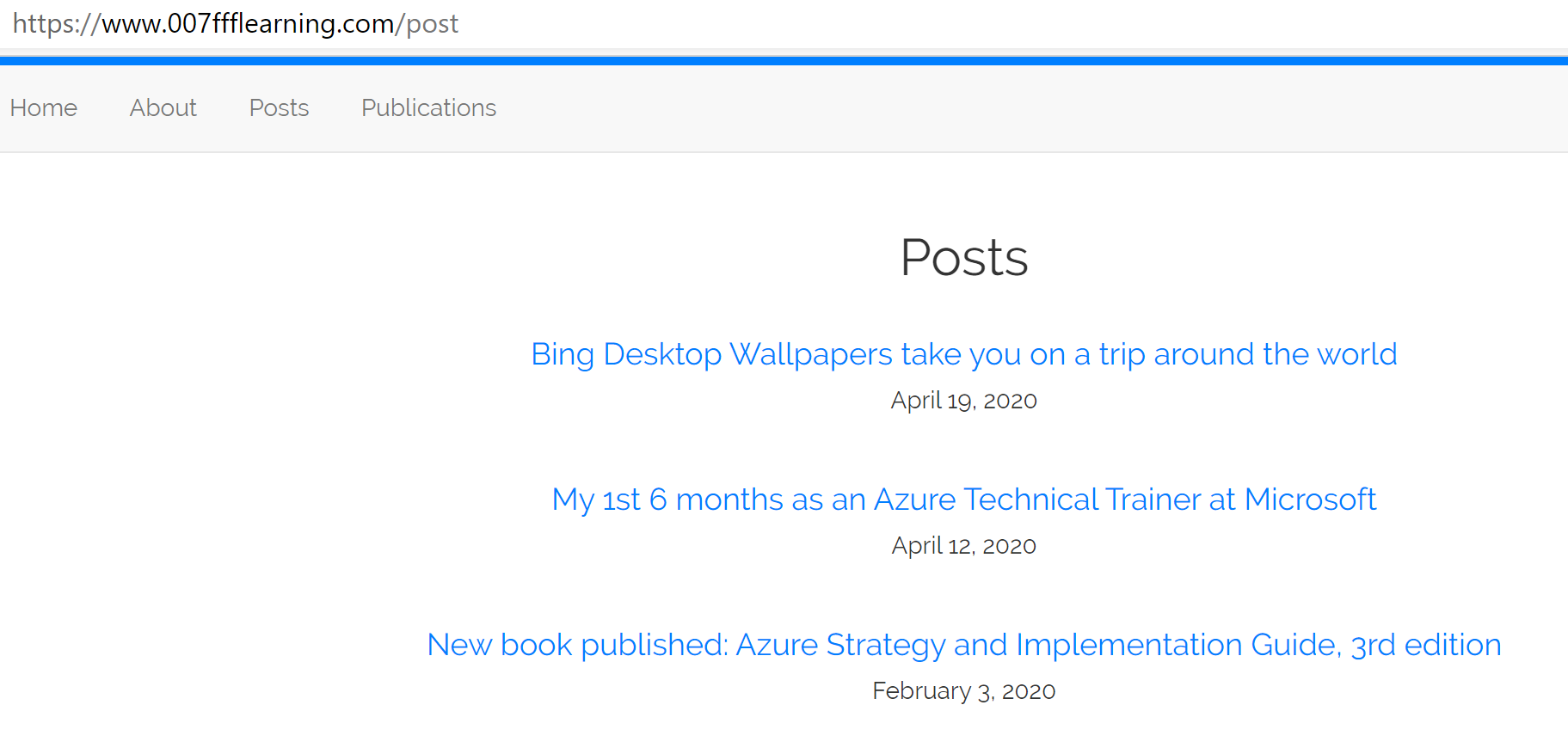Click the February 3, 2020 date
Viewport: 1568px width, 754px height.
coord(964,691)
